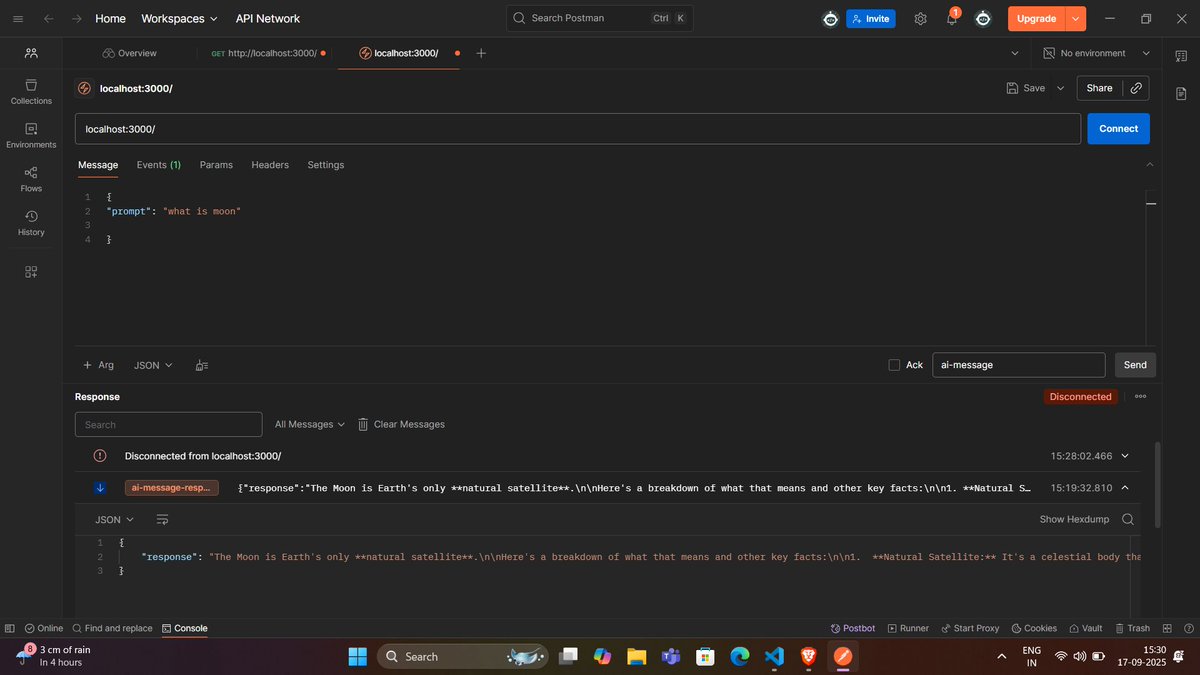This screenshot has height=675, width=1200.
Task: Open documentation icon in right sidebar
Action: coord(1181,93)
